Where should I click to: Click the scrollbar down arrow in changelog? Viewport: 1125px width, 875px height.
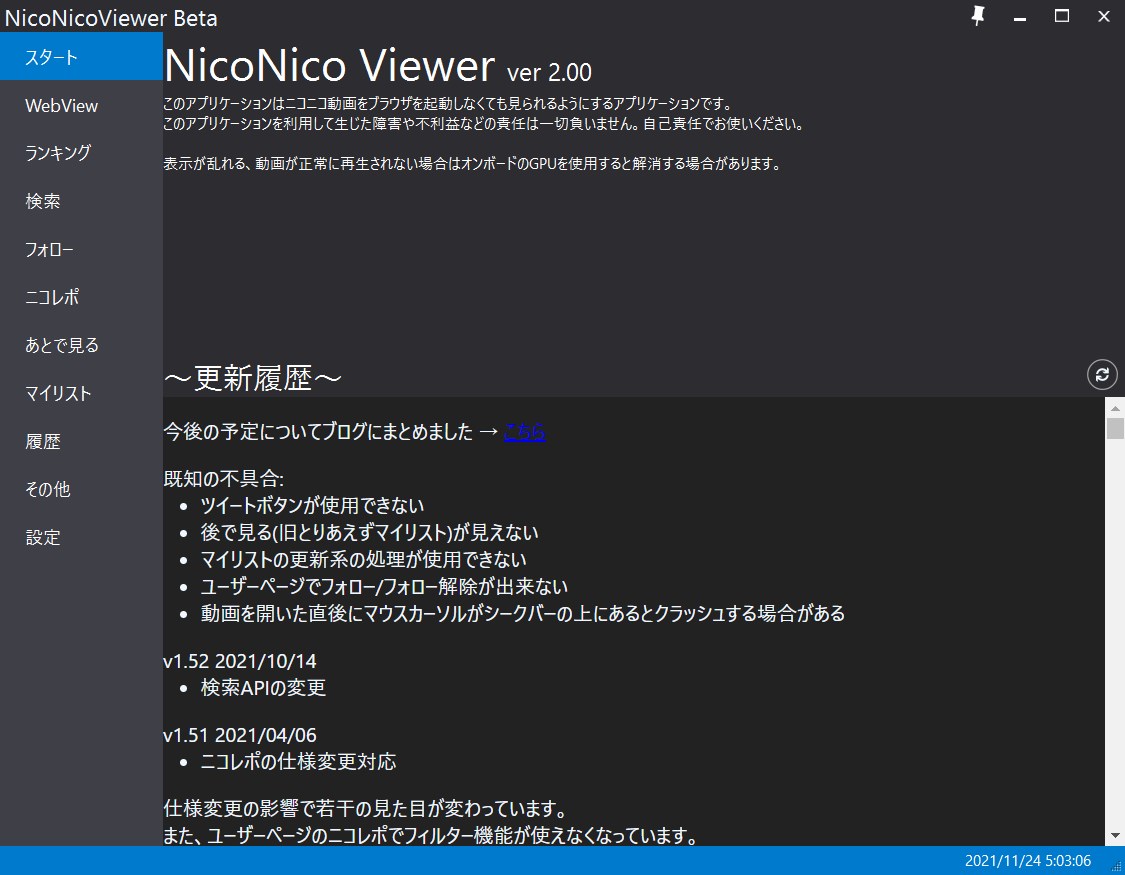pos(1115,836)
